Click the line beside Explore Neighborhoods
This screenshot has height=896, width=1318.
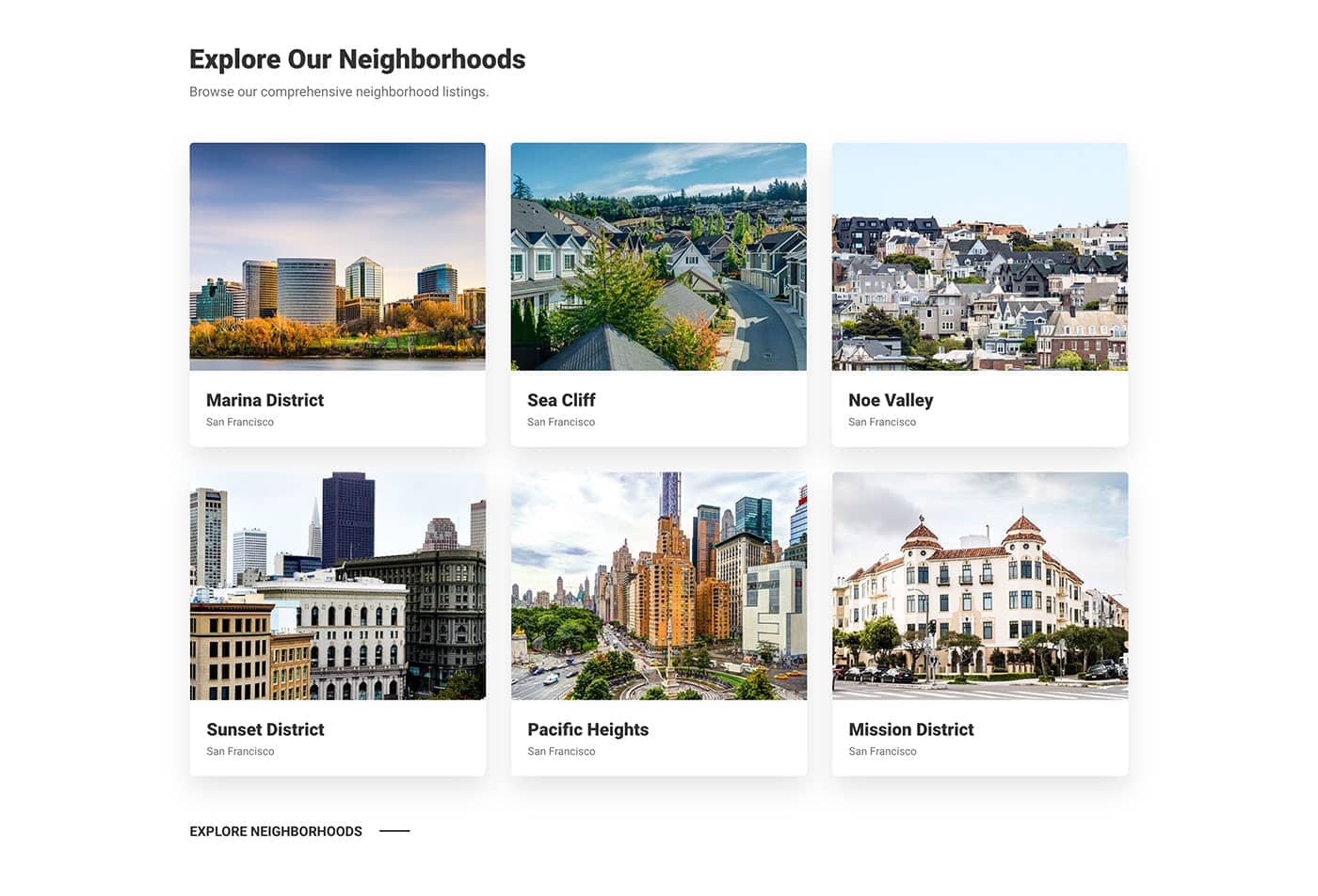pyautogui.click(x=394, y=831)
